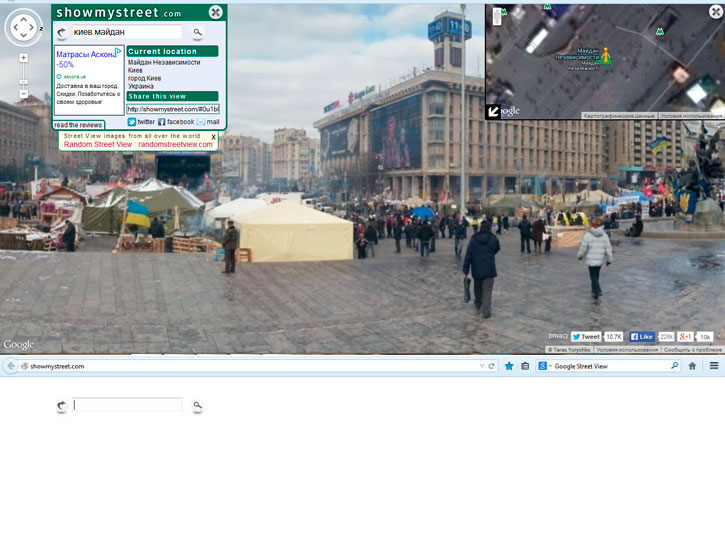Open the Random Street View link

tap(98, 144)
